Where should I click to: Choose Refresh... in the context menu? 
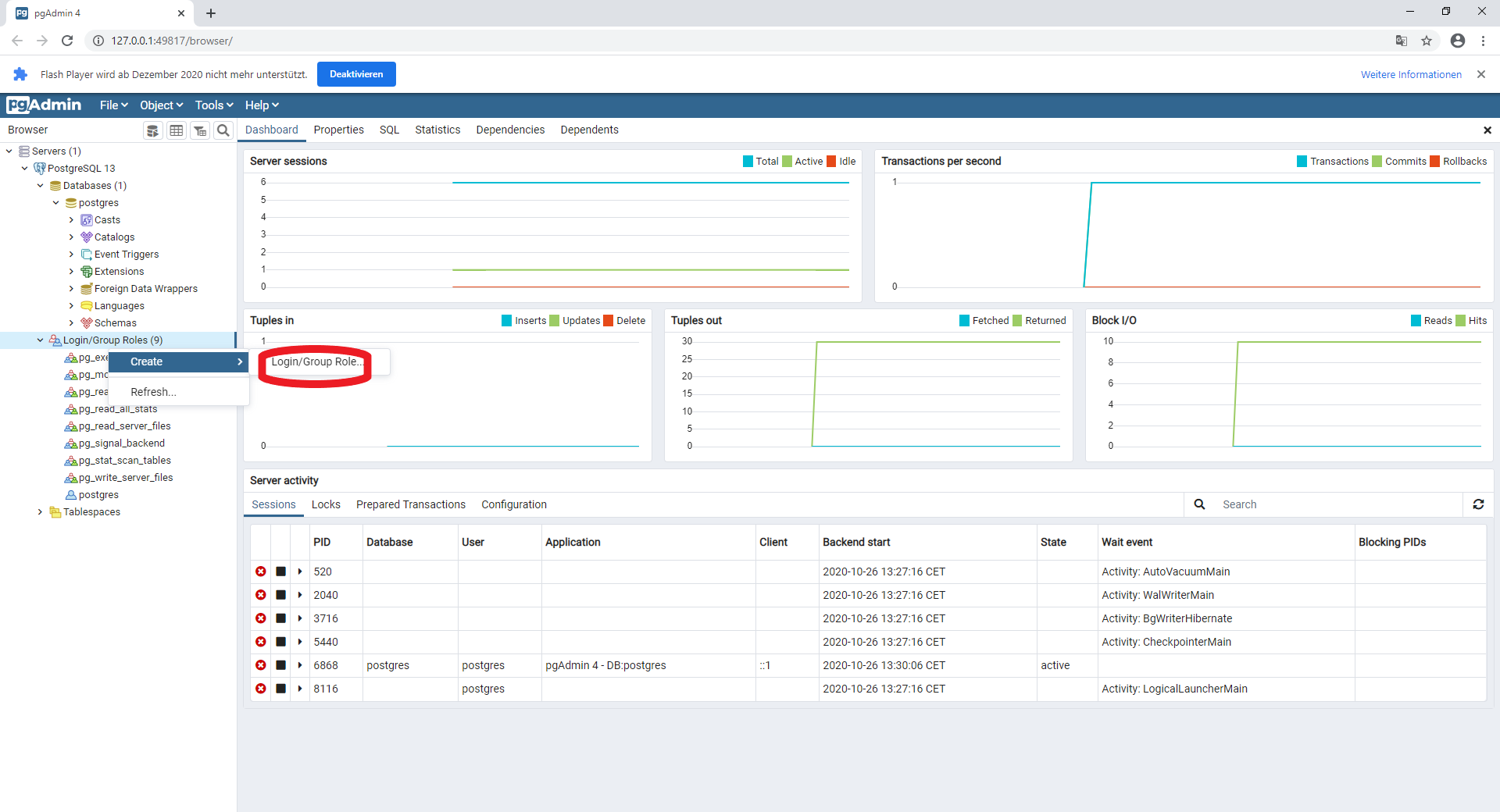click(178, 392)
